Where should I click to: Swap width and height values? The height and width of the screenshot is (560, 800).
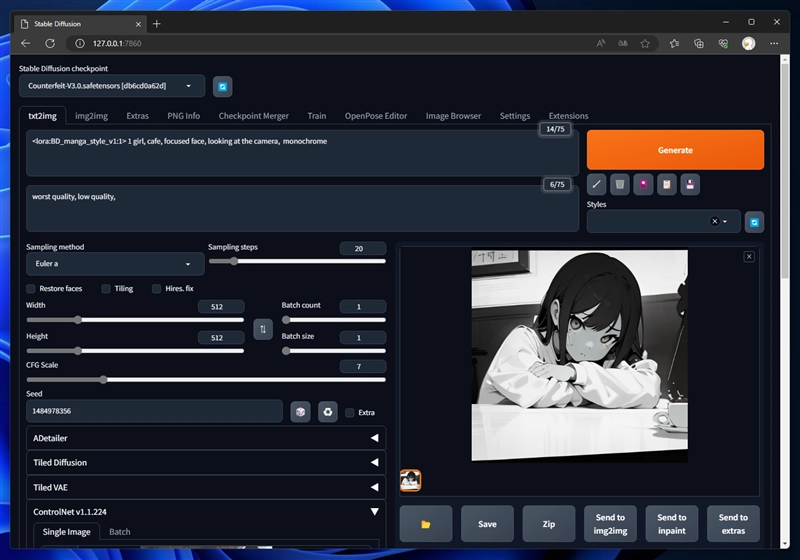pos(263,329)
